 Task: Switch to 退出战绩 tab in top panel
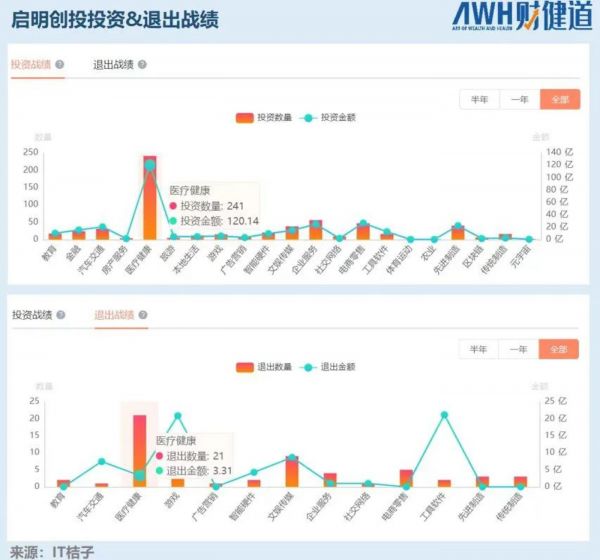[113, 64]
